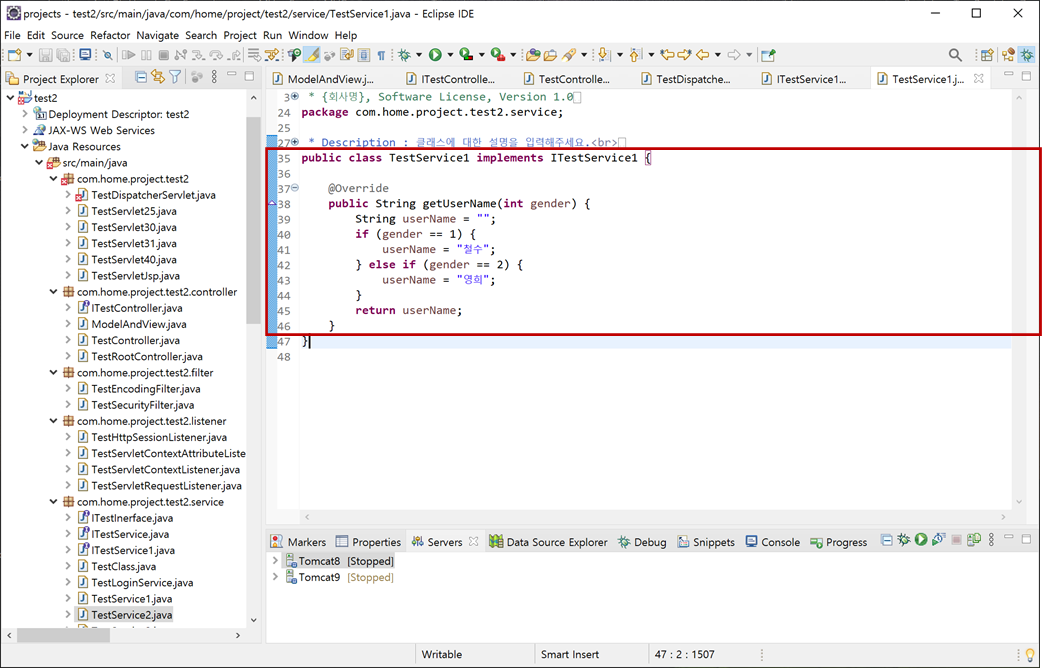1042x668 pixels.
Task: Collapse the com.home.project.test2.controller package
Action: tap(54, 292)
